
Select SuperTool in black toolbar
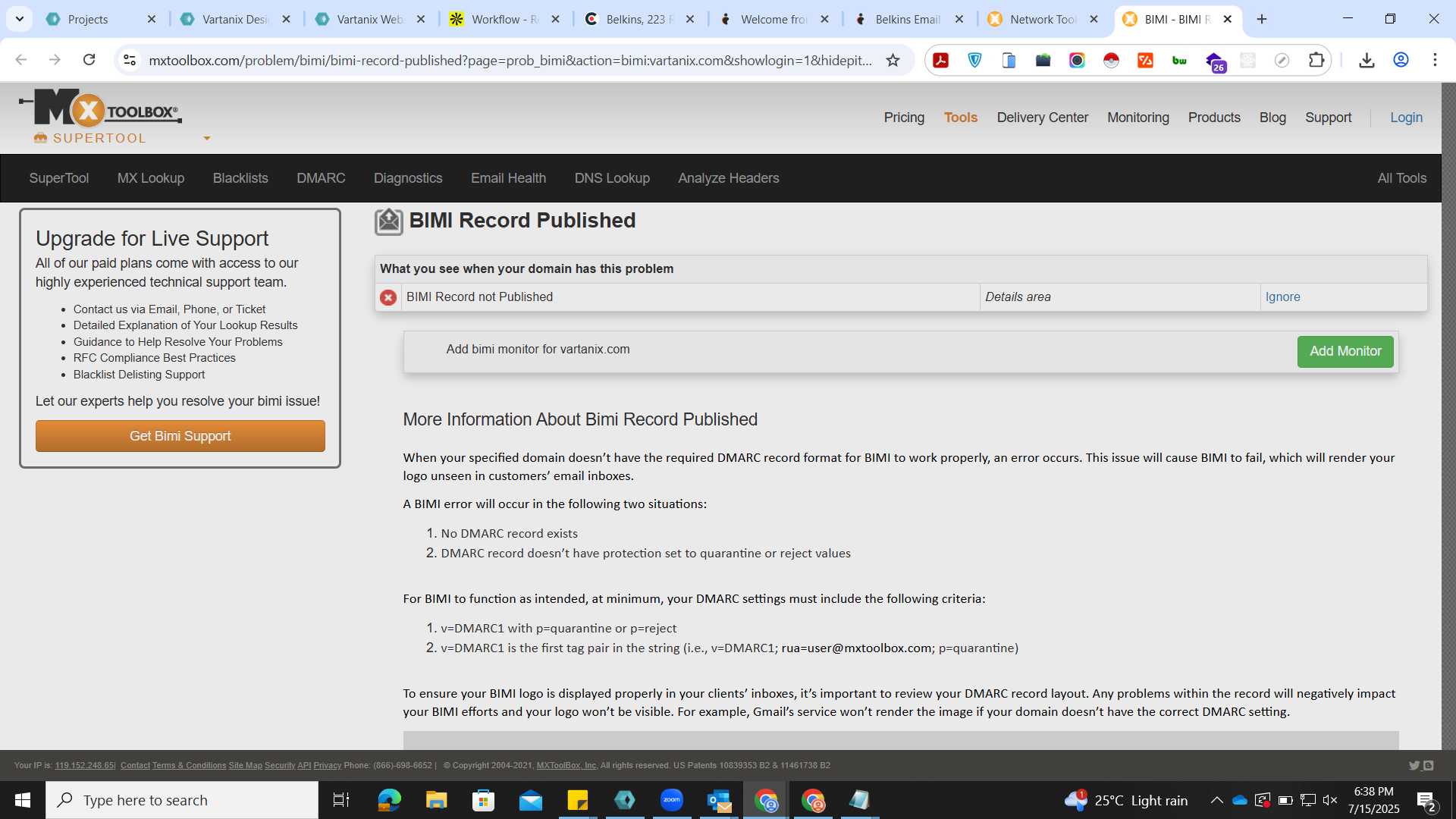point(59,178)
